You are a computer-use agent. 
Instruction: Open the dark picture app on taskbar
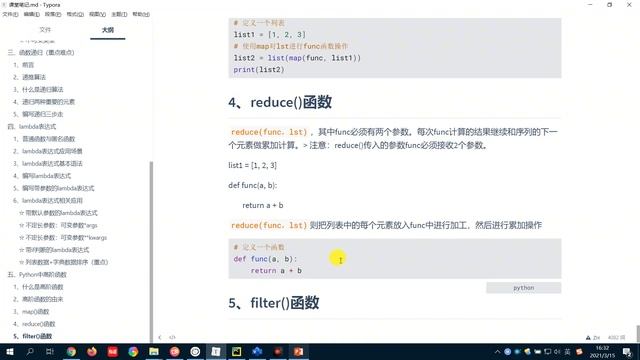click(x=236, y=351)
